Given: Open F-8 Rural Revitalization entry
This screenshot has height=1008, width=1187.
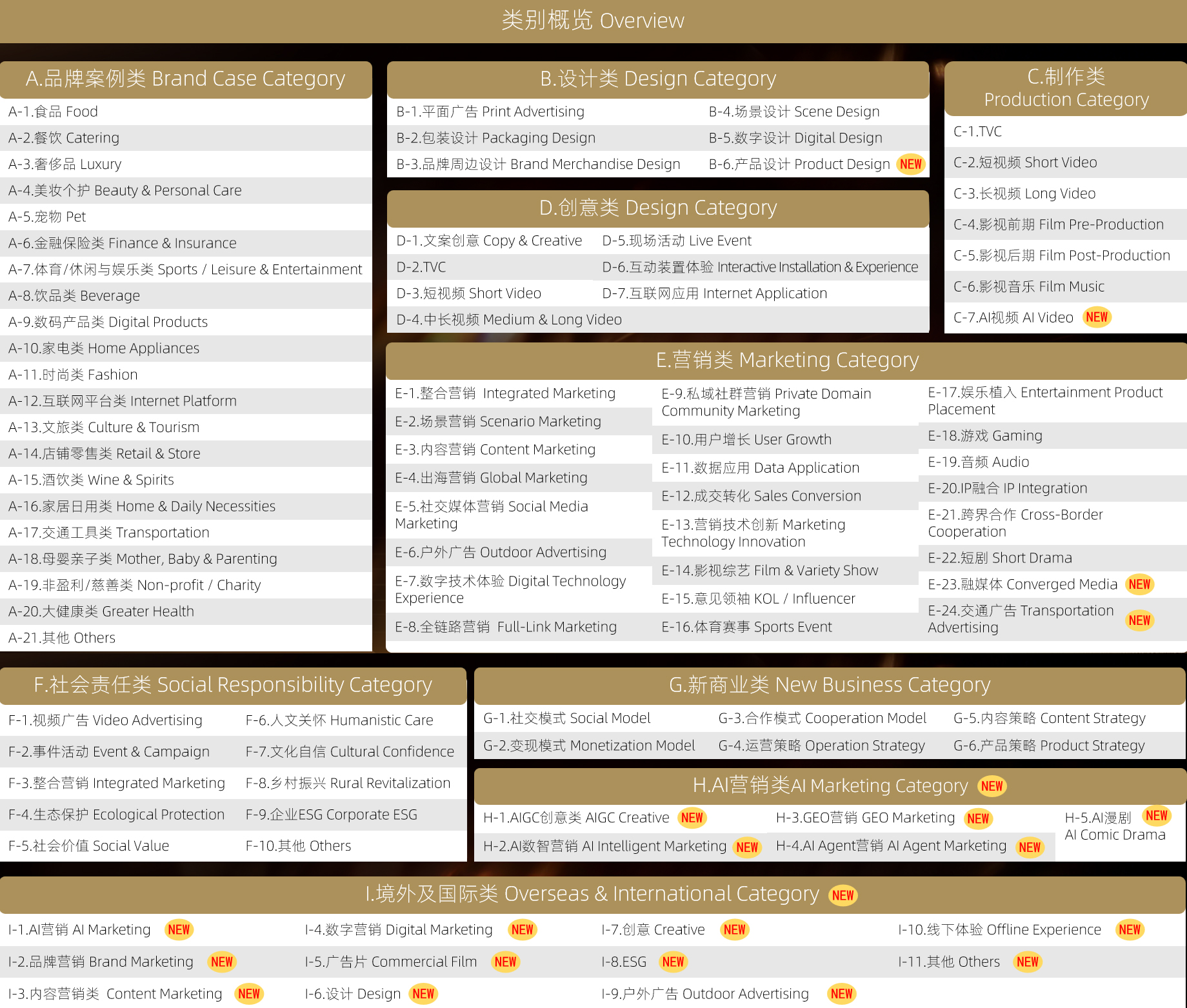Looking at the screenshot, I should (x=348, y=783).
